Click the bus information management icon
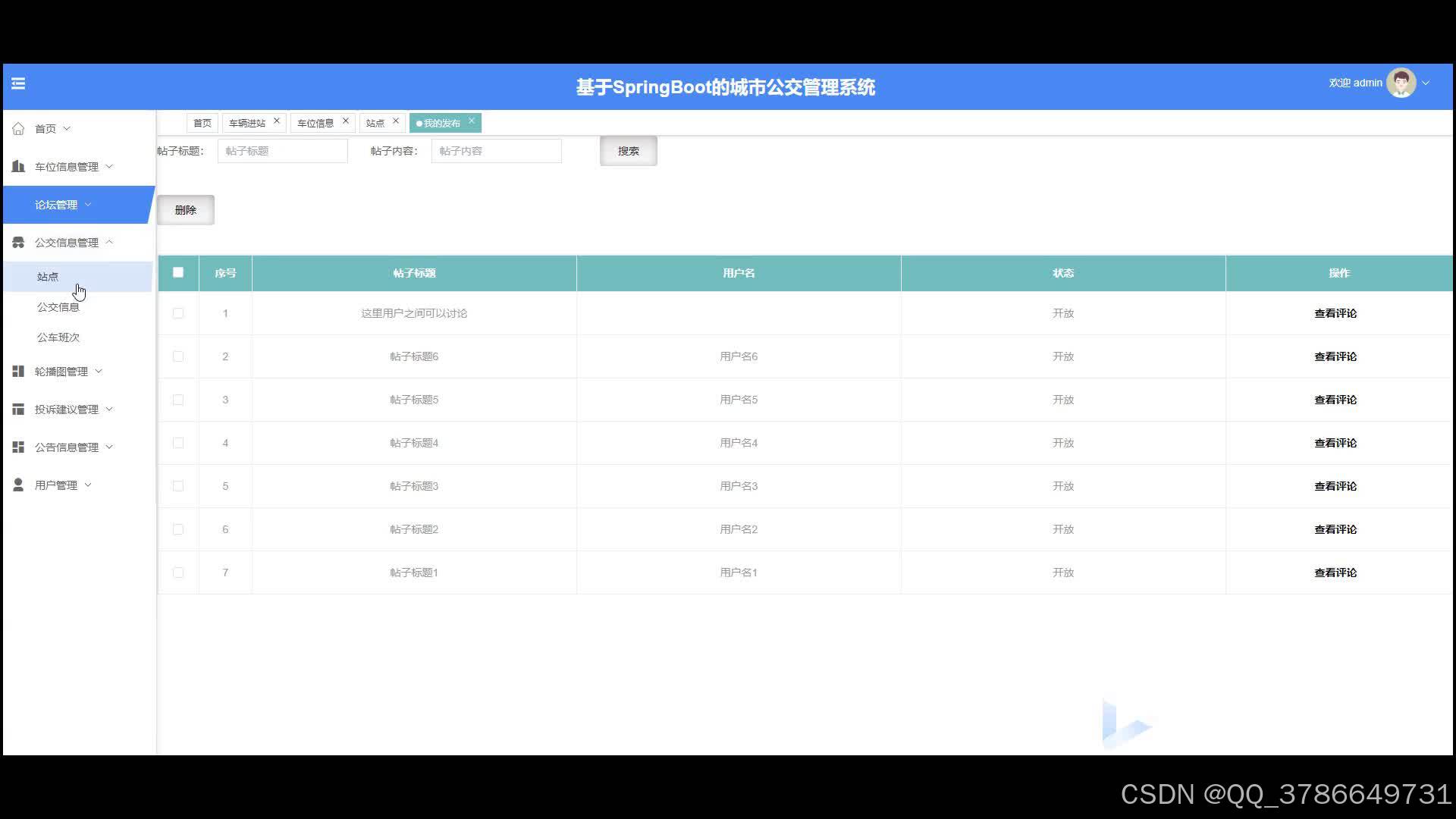 [18, 243]
